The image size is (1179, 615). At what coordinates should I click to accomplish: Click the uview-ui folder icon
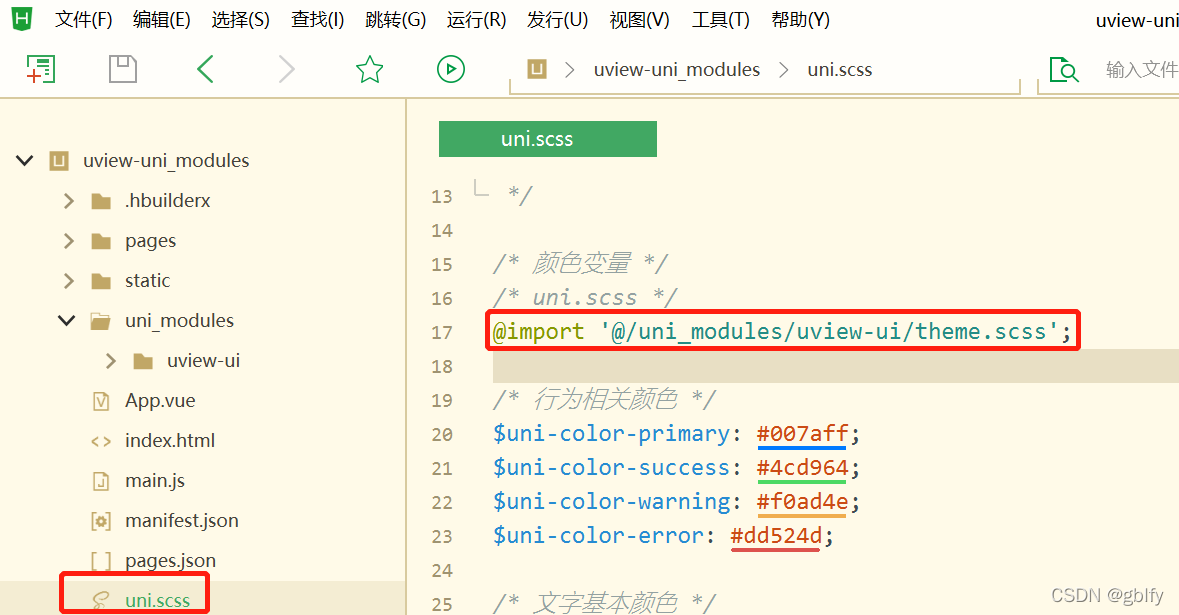(143, 361)
